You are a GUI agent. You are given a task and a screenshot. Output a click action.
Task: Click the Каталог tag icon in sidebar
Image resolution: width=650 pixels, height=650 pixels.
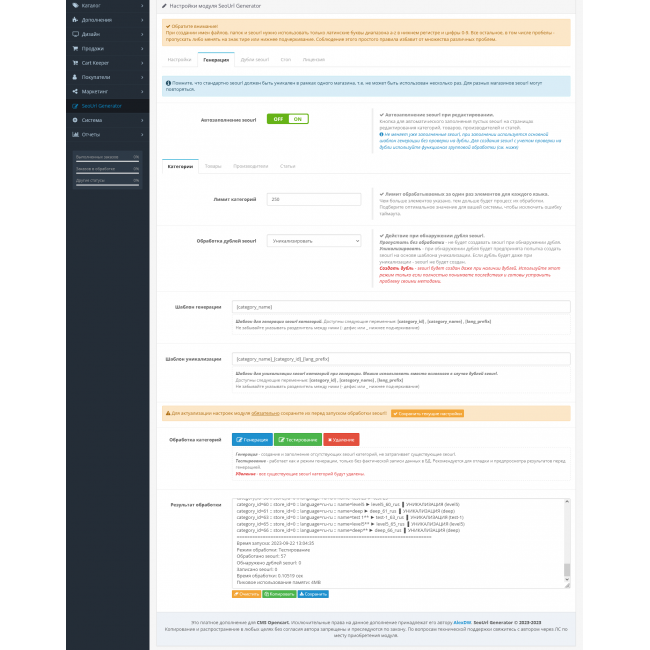tap(75, 5)
